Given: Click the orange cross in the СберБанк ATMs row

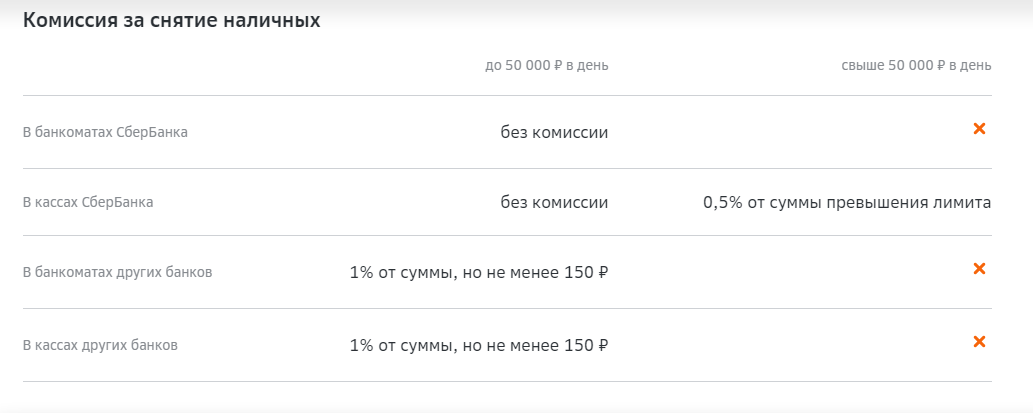Looking at the screenshot, I should pyautogui.click(x=980, y=128).
